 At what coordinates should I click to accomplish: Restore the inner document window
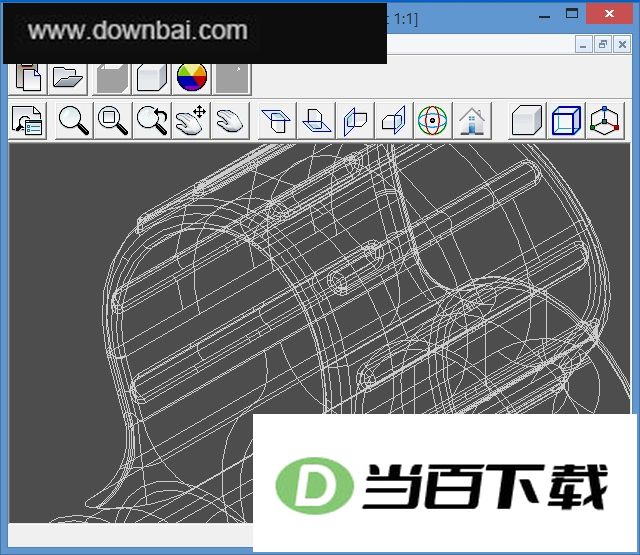pos(603,44)
